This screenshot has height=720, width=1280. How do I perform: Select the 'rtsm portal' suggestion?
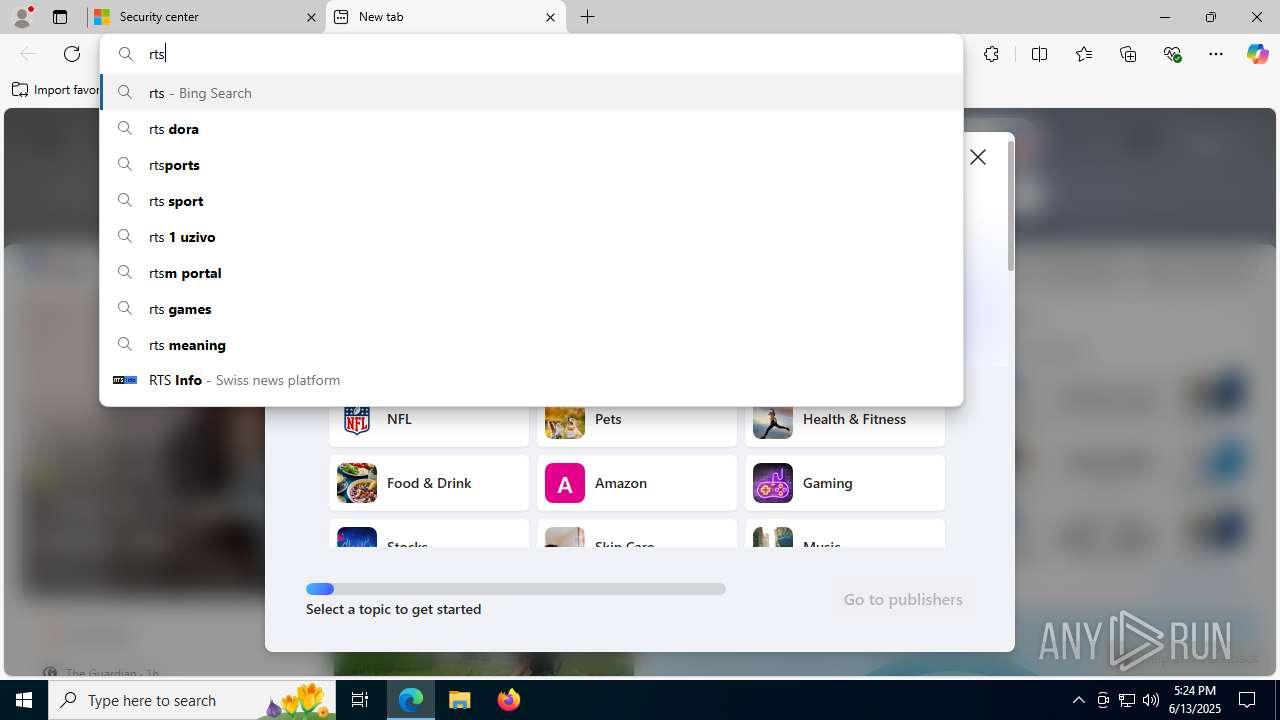point(531,273)
